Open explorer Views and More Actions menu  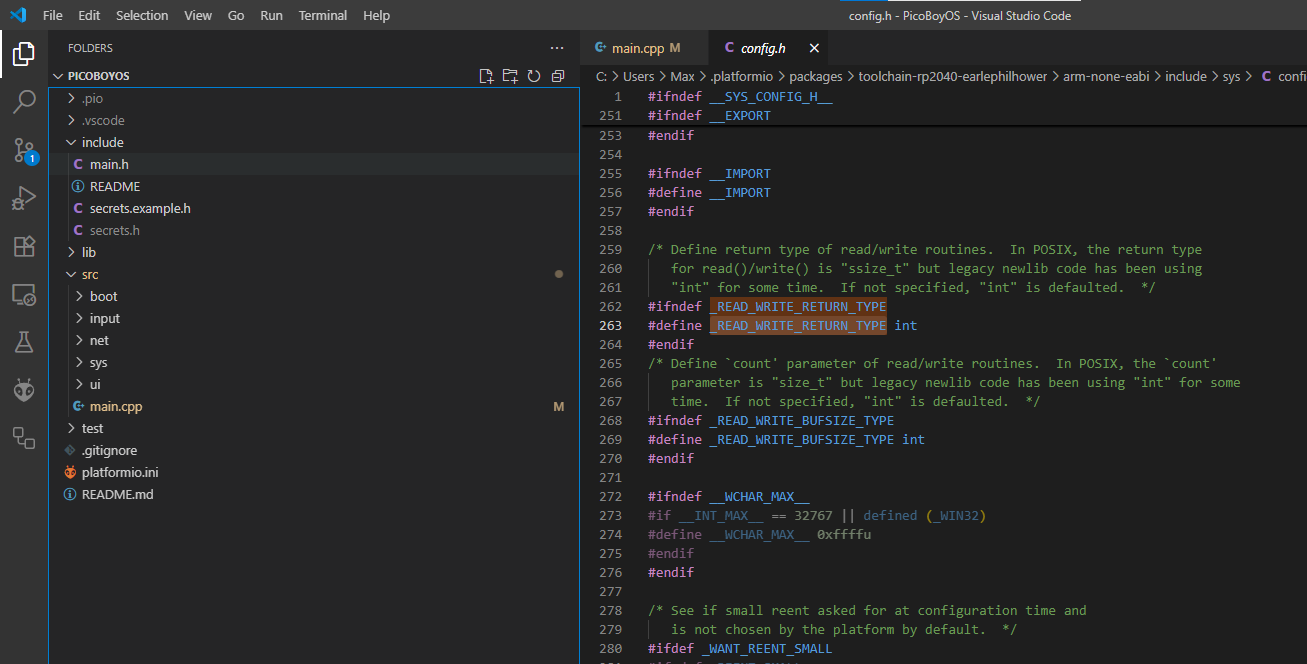tap(557, 48)
